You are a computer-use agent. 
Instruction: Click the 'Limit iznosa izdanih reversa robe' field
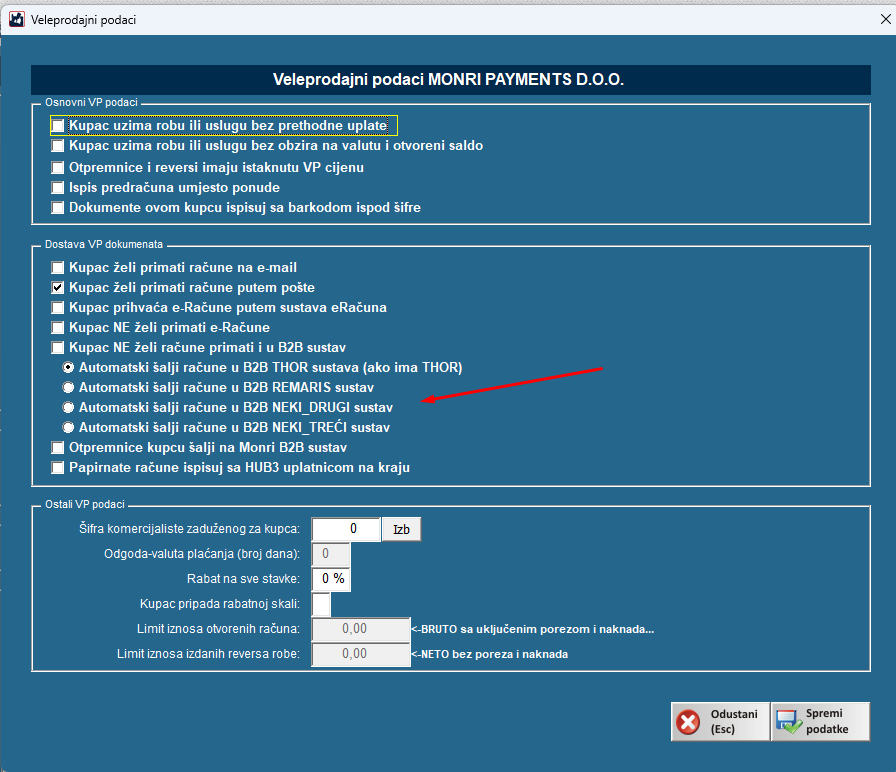(361, 654)
